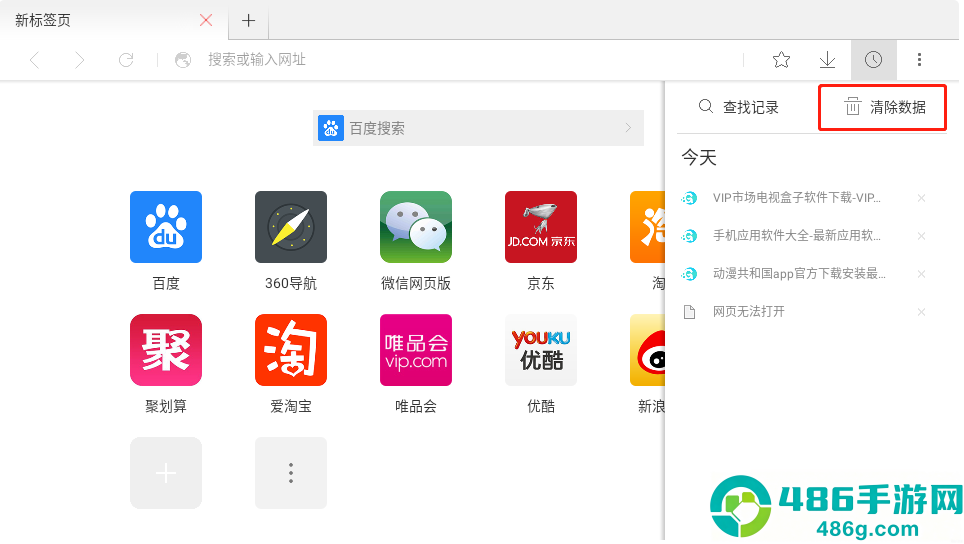Viewport: 964px width, 544px height.
Task: Delete the 手机应用软件大全 history entry
Action: click(921, 236)
